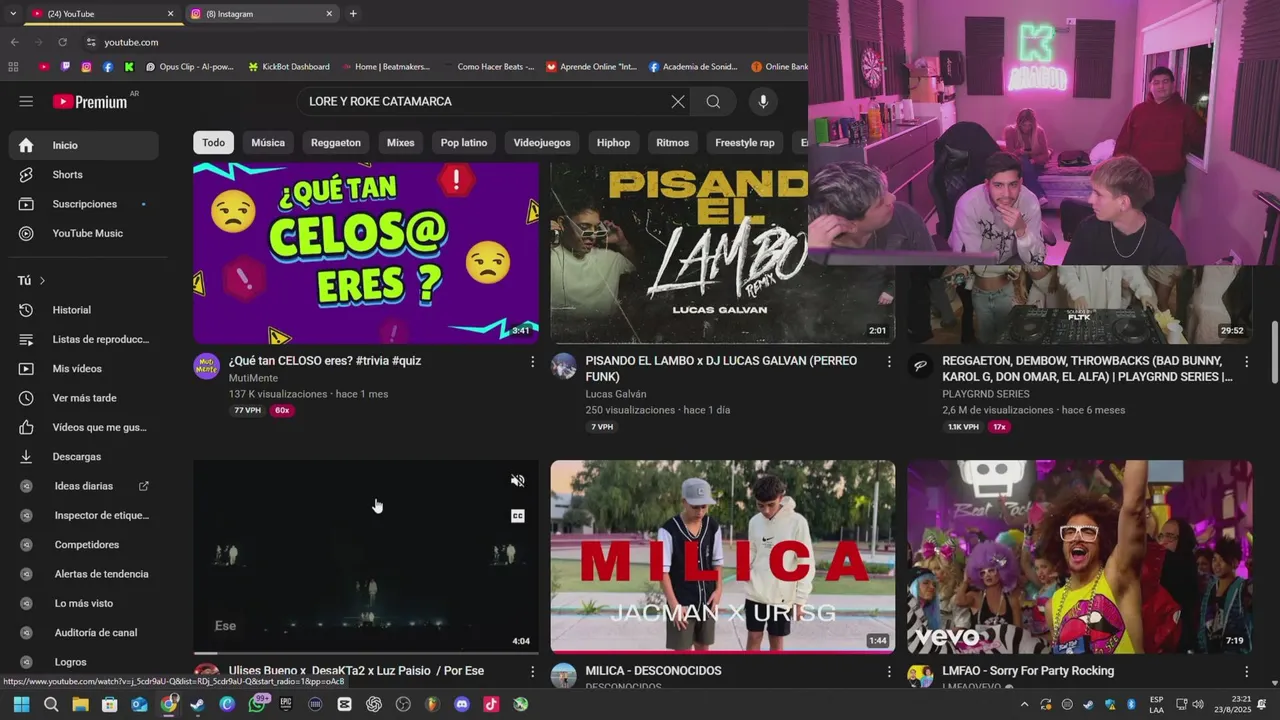Open the PLAYGRND SERIES channel link
The height and width of the screenshot is (720, 1280).
pyautogui.click(x=986, y=394)
